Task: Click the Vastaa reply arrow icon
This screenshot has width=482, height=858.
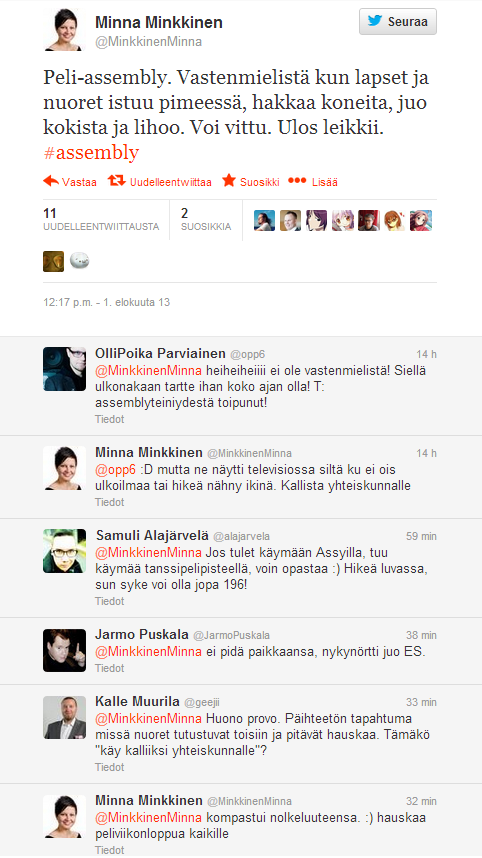Action: [51, 181]
